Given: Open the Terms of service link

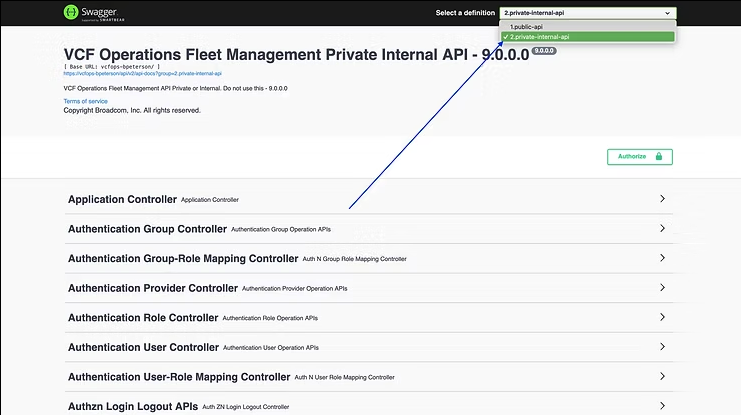Looking at the screenshot, I should pos(85,102).
